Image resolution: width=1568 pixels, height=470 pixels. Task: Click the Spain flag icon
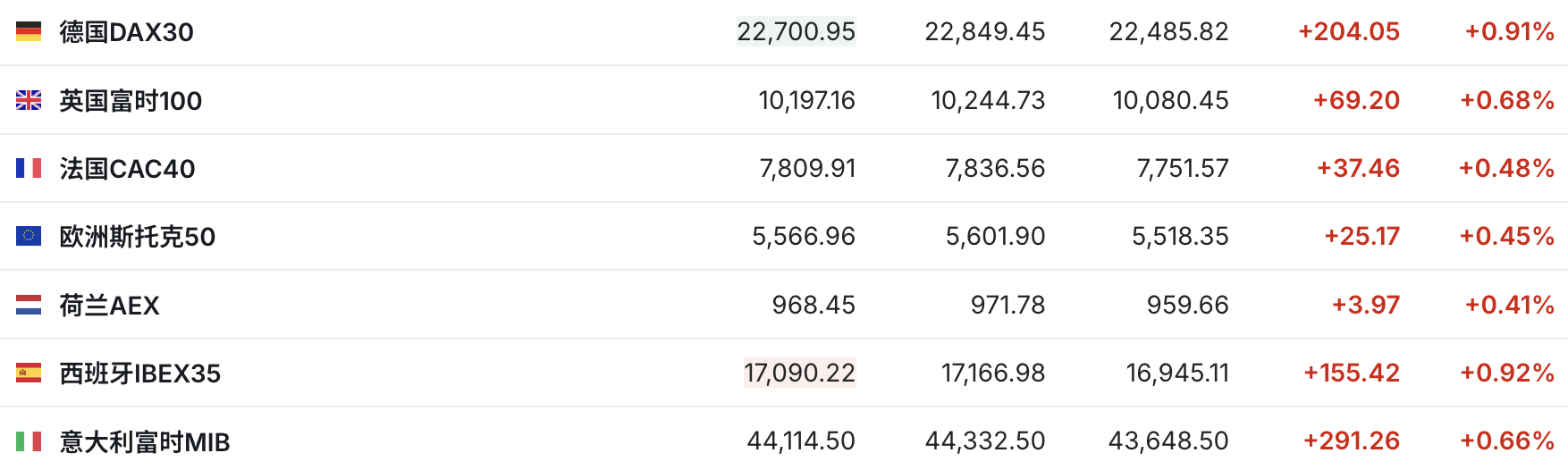(29, 373)
